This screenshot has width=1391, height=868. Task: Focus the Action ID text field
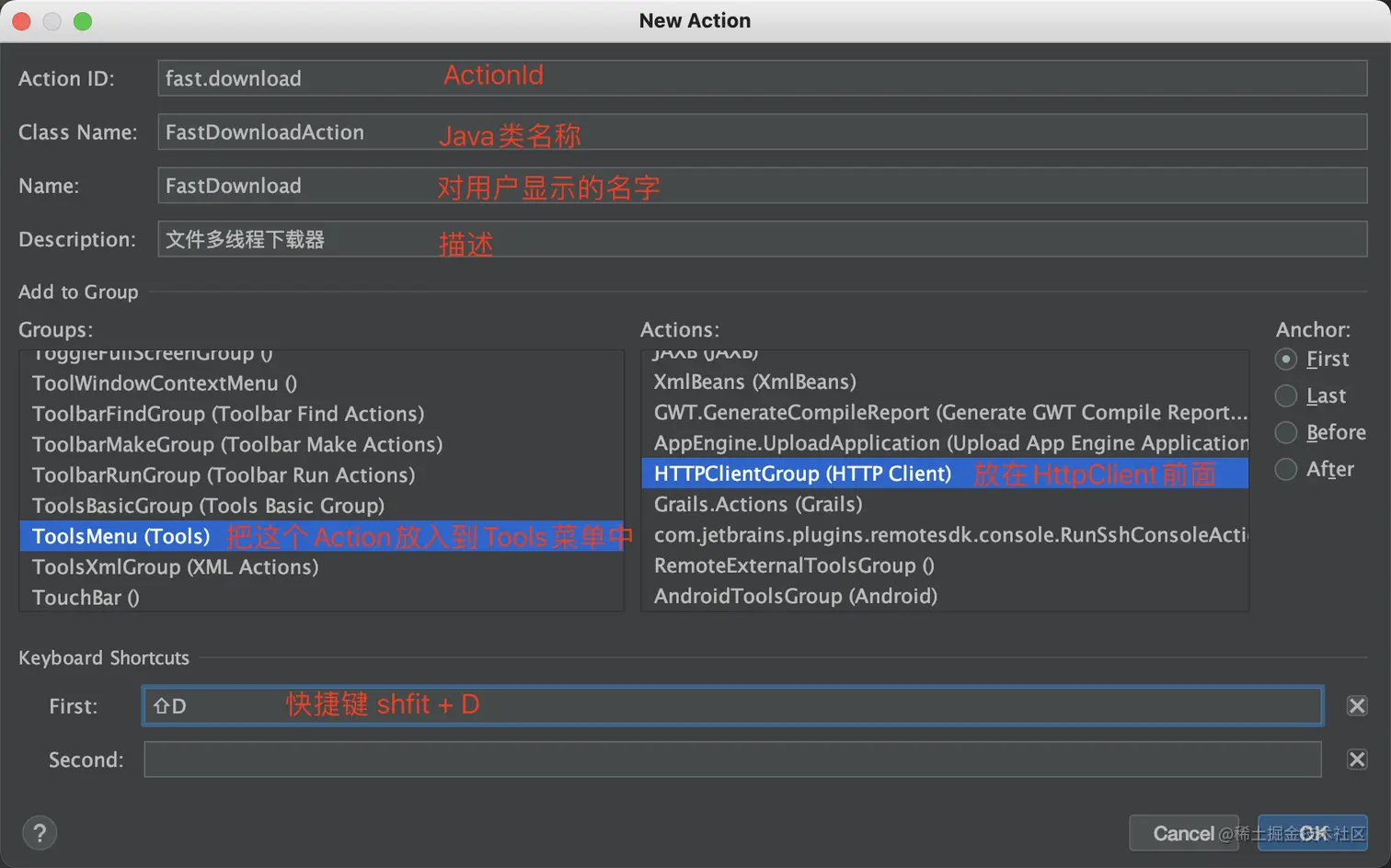point(762,78)
